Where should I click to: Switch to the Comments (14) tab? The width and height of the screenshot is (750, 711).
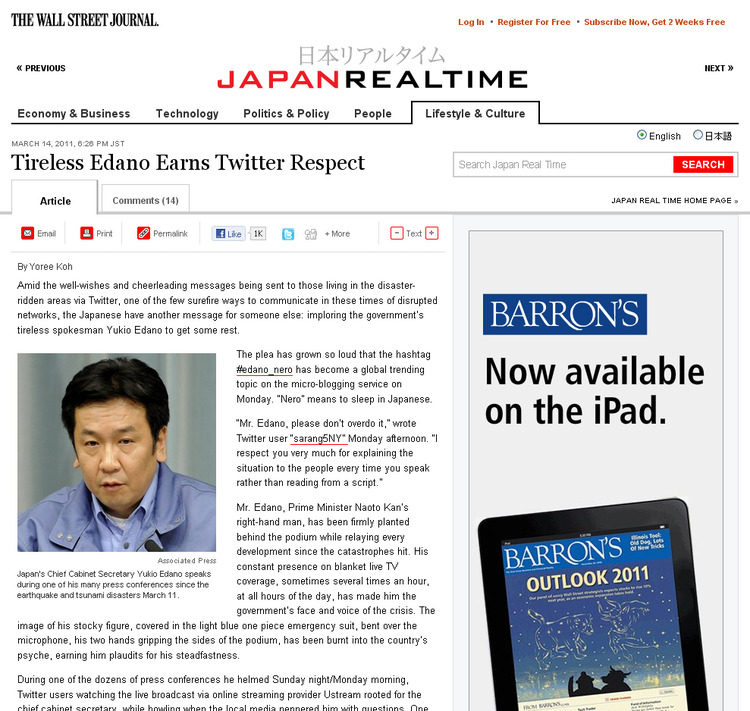[145, 199]
